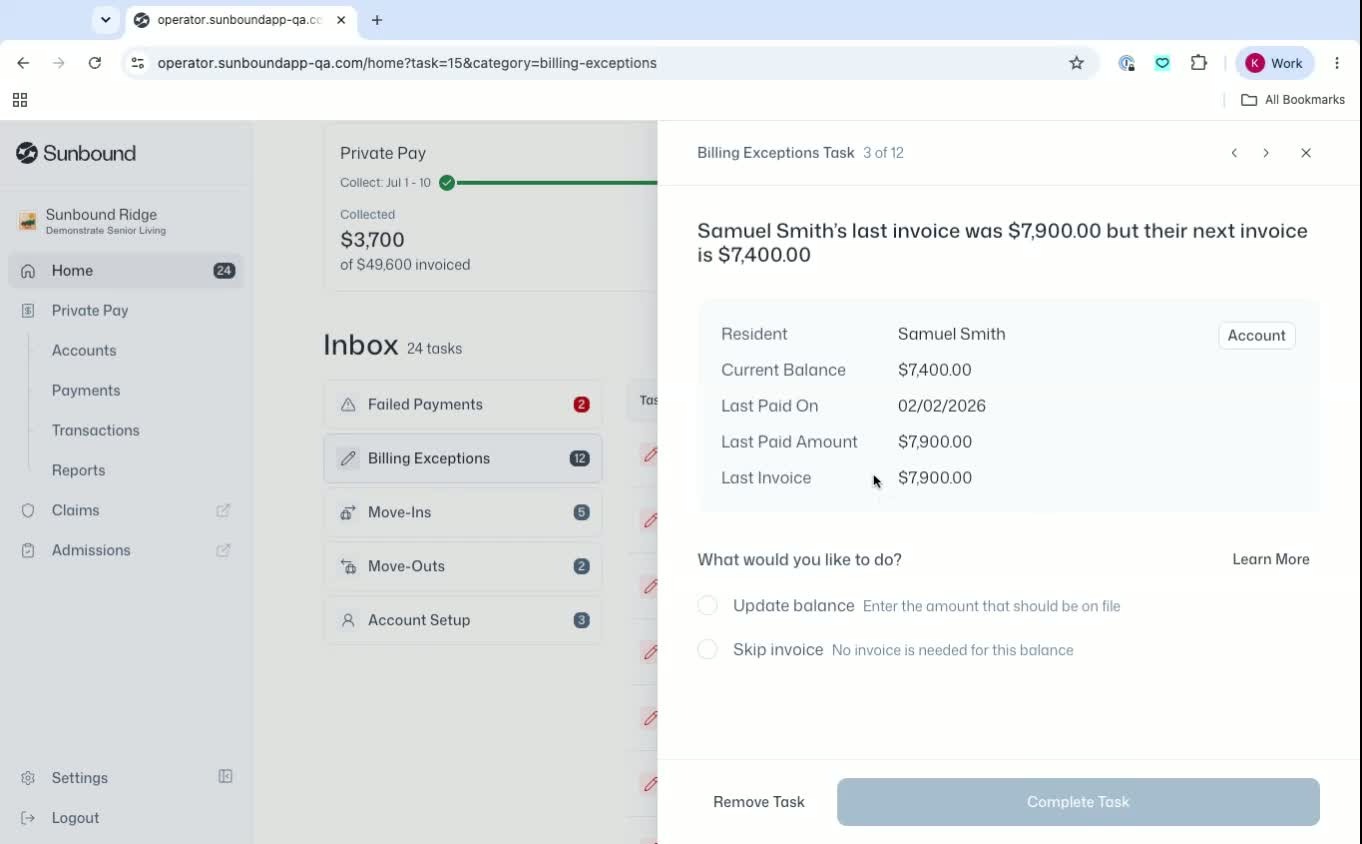Click the Last Paid On date 02/02/2026
This screenshot has height=844, width=1362.
point(942,406)
